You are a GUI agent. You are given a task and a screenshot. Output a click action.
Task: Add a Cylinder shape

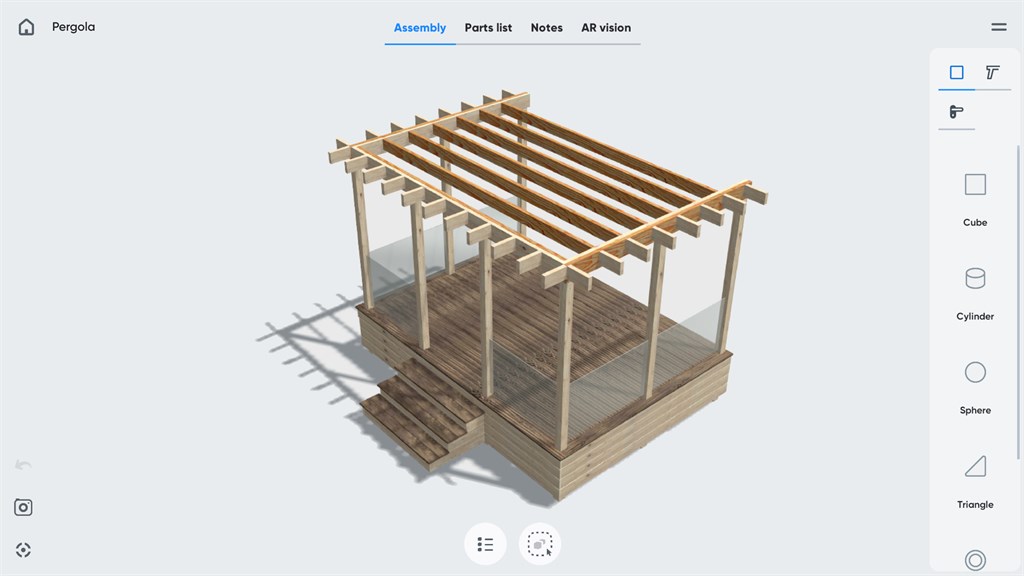click(975, 279)
